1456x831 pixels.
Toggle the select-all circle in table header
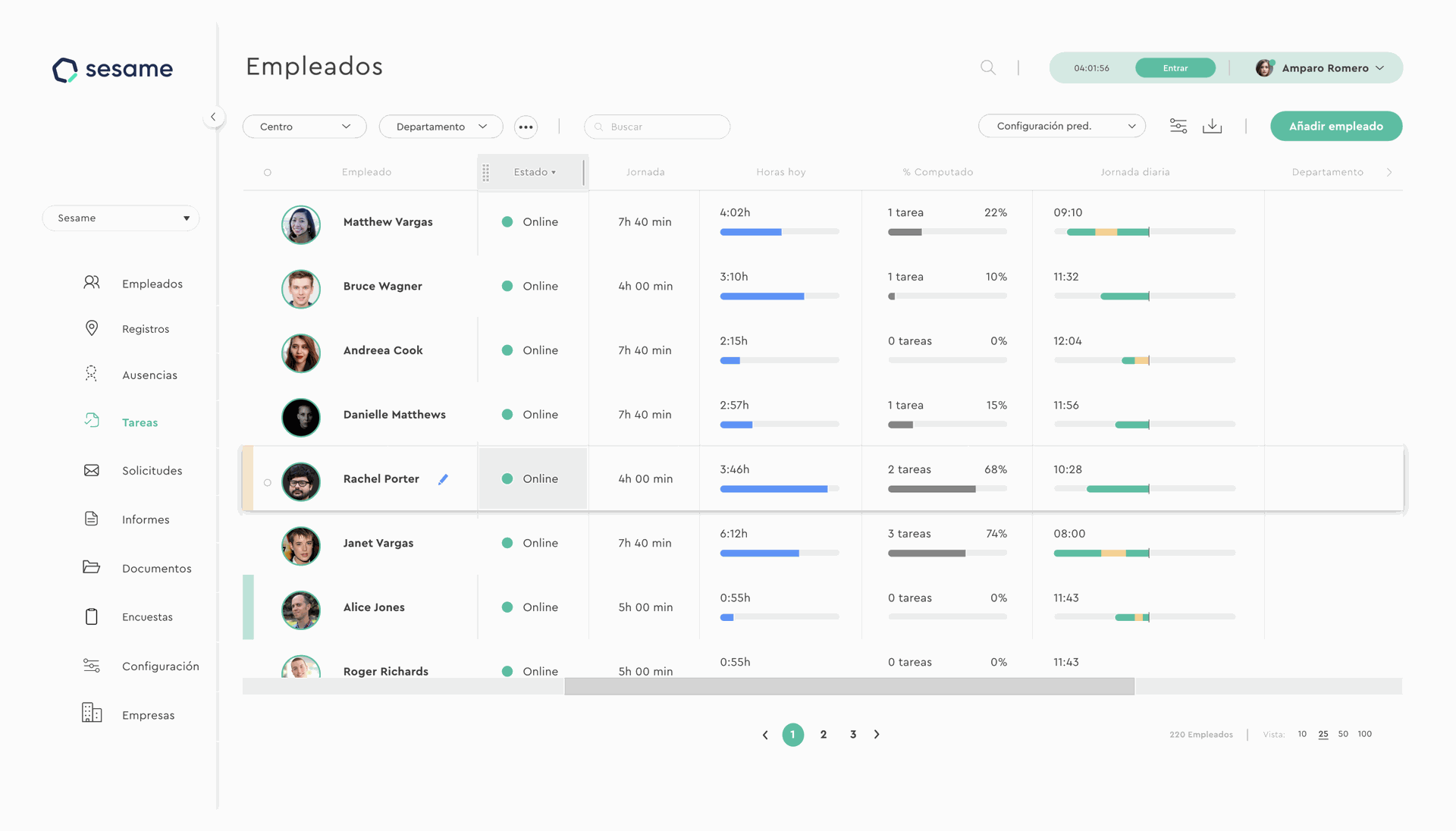pyautogui.click(x=268, y=173)
